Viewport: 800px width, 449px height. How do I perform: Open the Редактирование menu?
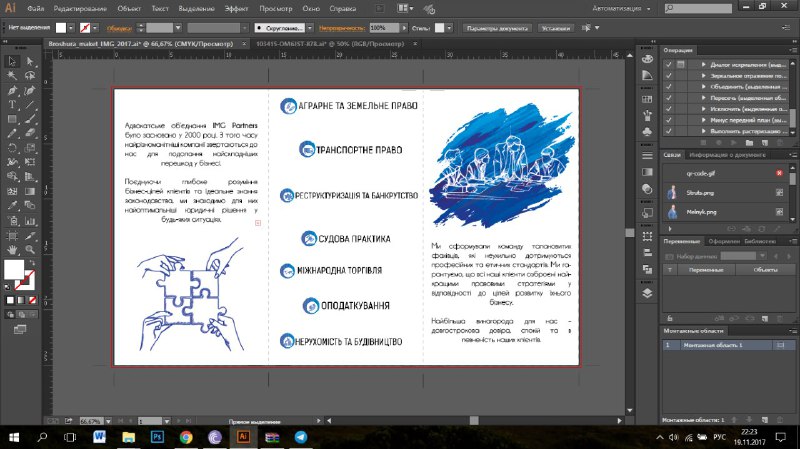tap(80, 9)
